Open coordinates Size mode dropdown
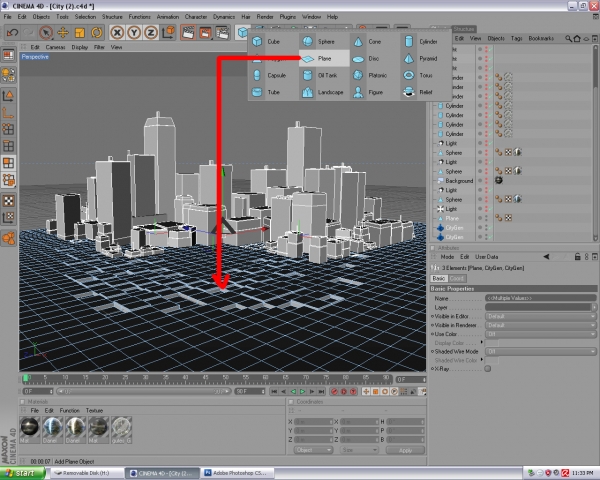The image size is (600, 480). coord(359,450)
